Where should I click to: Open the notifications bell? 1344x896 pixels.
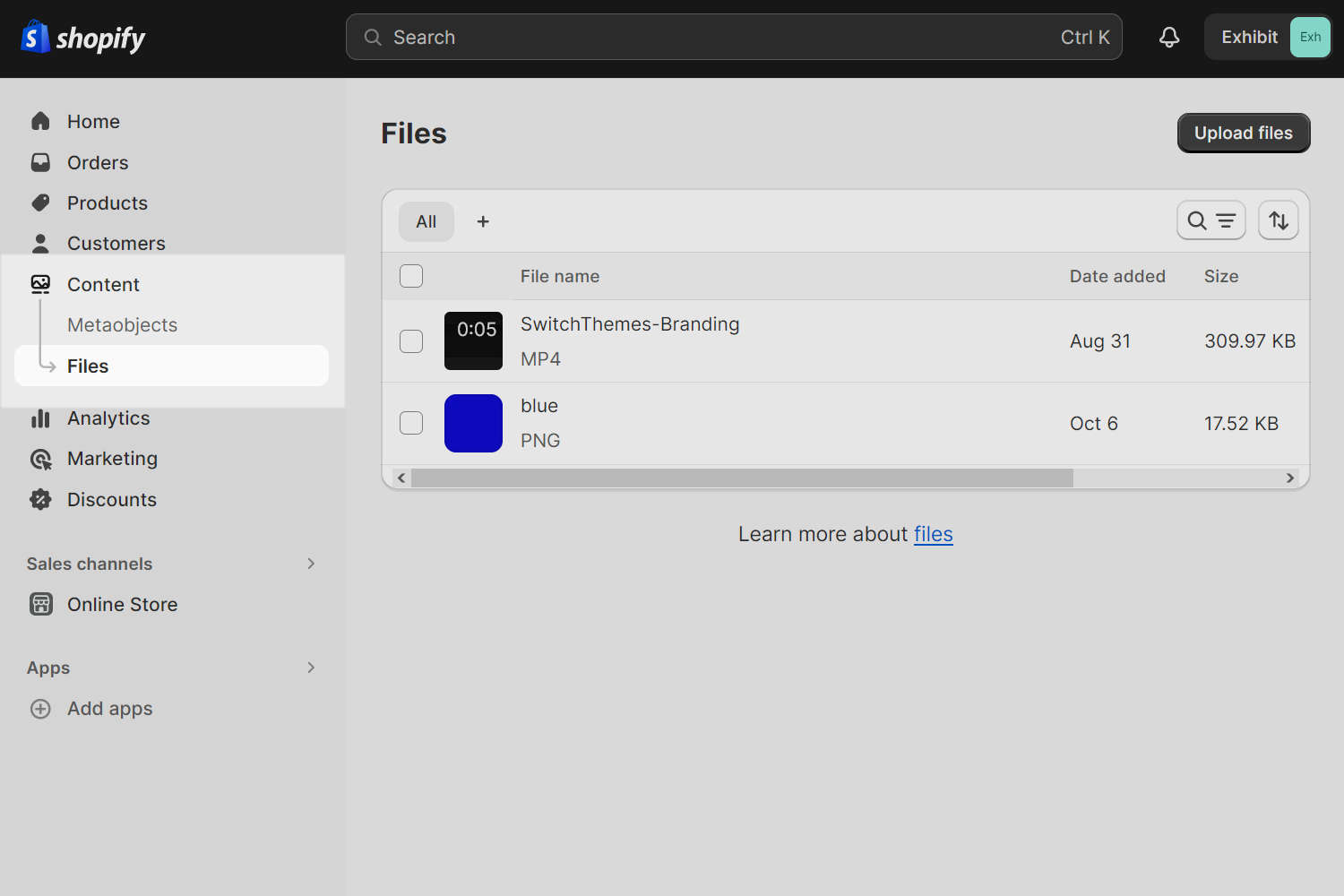1169,37
